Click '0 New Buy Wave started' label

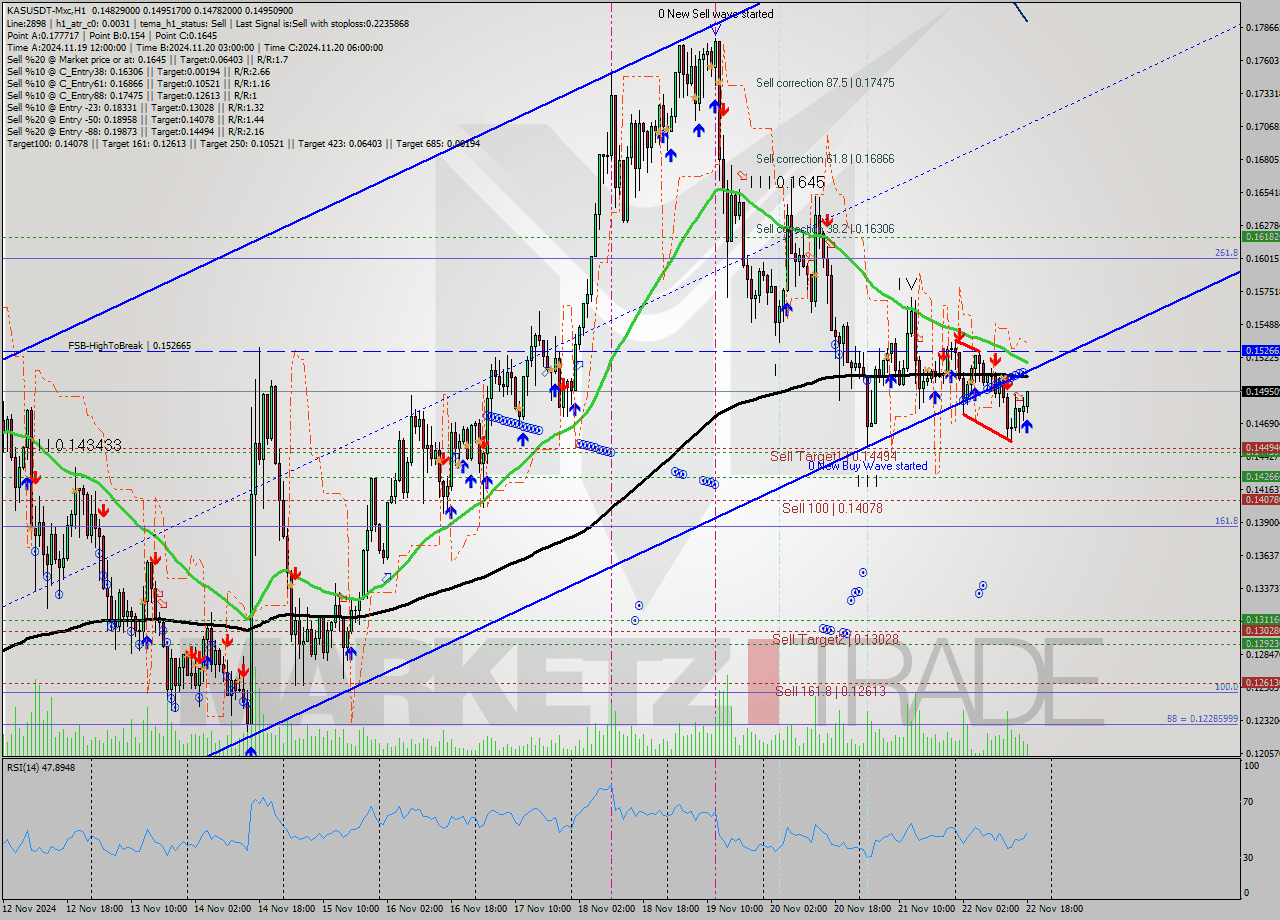click(x=867, y=466)
